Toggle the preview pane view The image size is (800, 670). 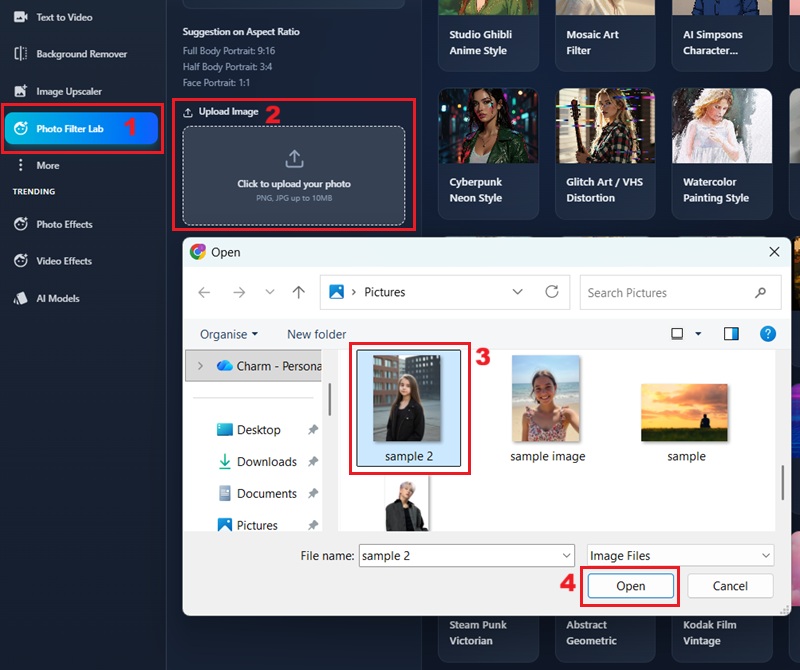click(x=730, y=333)
